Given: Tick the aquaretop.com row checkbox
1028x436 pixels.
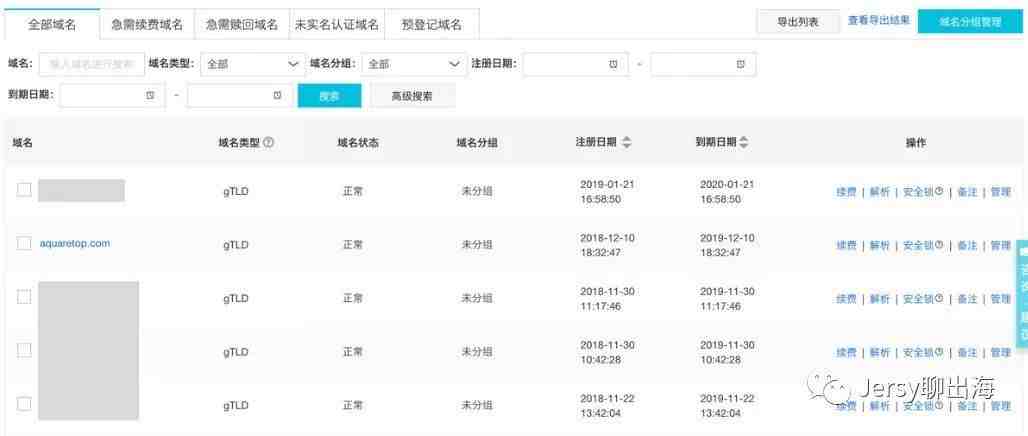Looking at the screenshot, I should [24, 243].
